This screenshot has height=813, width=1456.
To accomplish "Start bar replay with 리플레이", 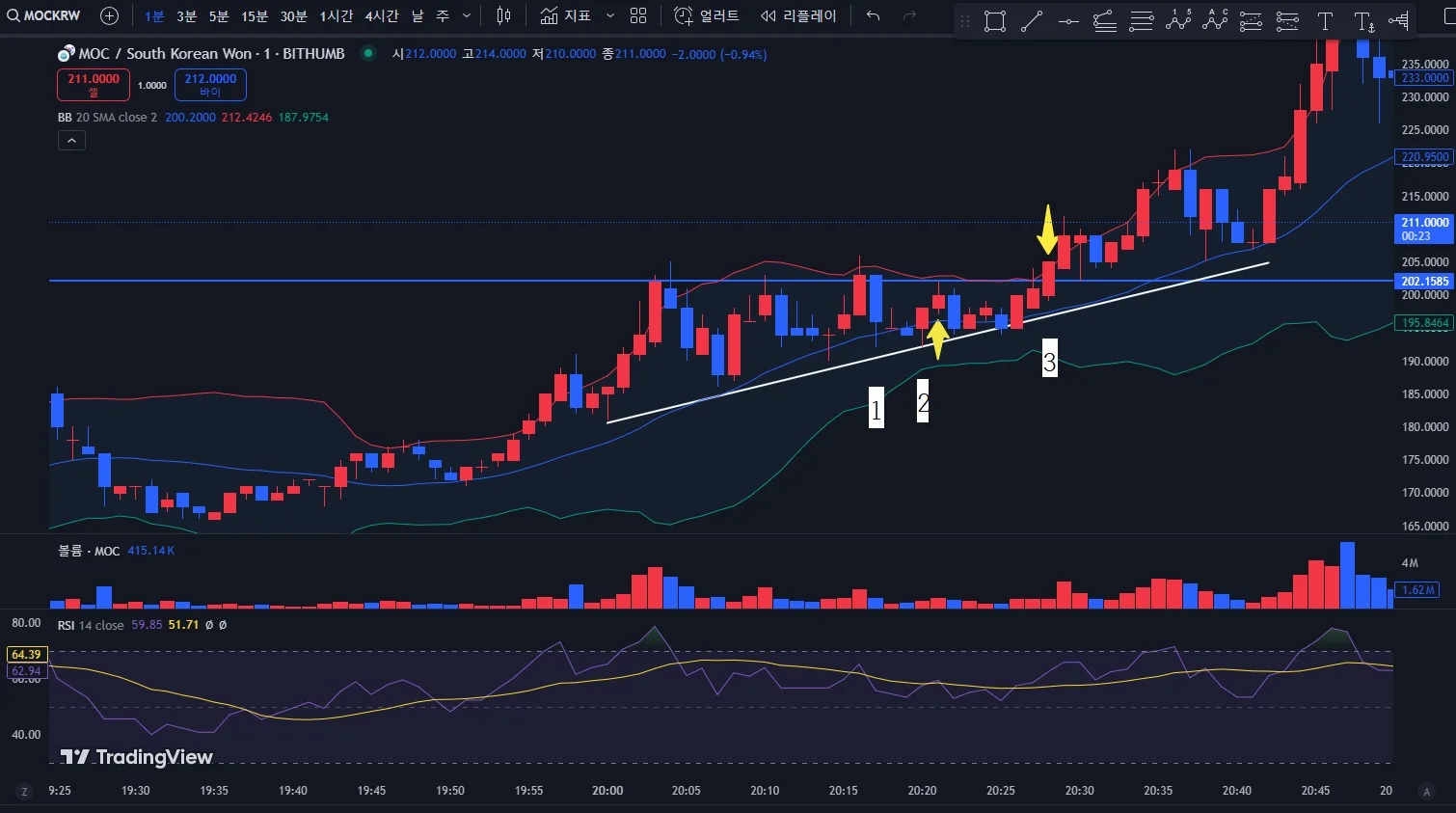I will 799,16.
